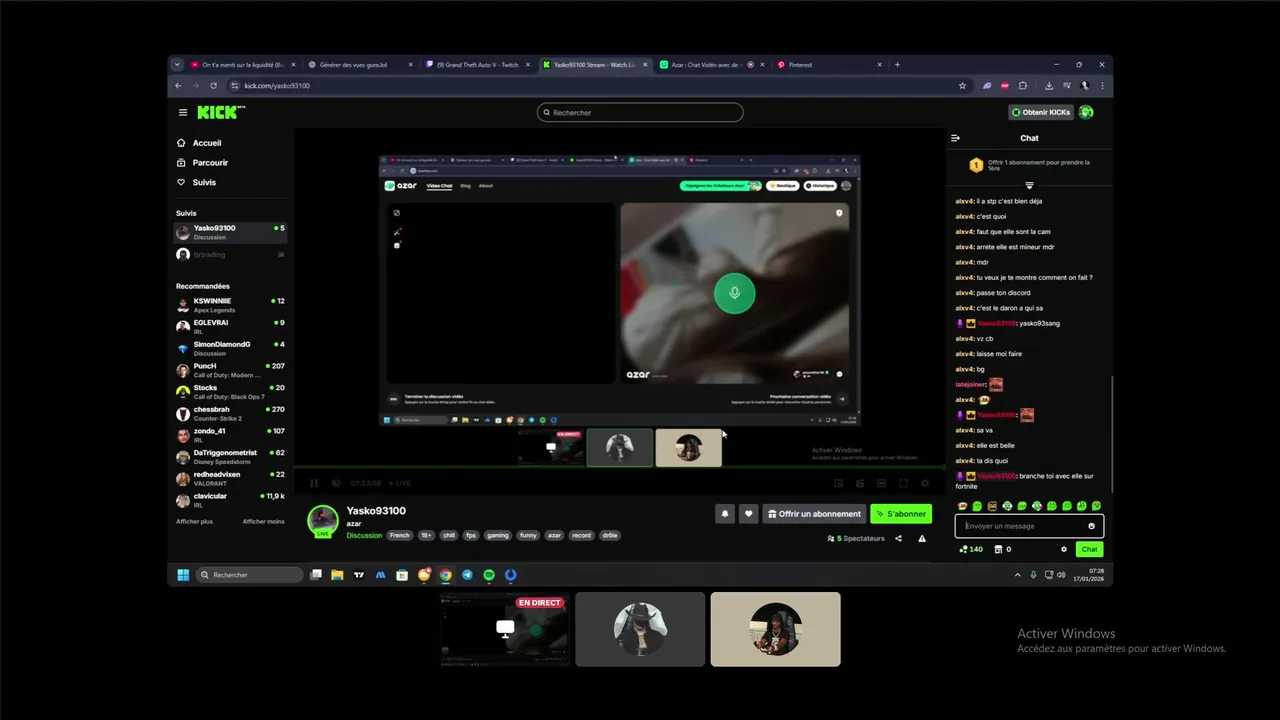Open File Explorer from the taskbar

[x=337, y=575]
